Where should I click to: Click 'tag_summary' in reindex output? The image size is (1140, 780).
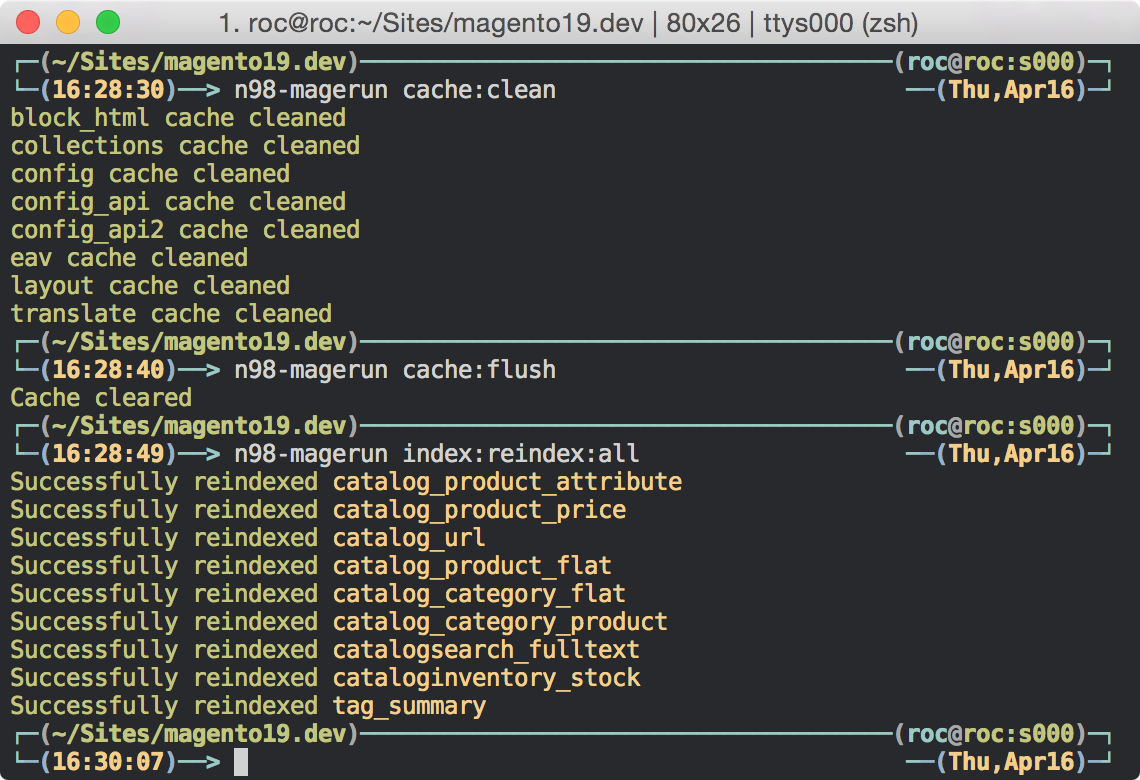(409, 707)
